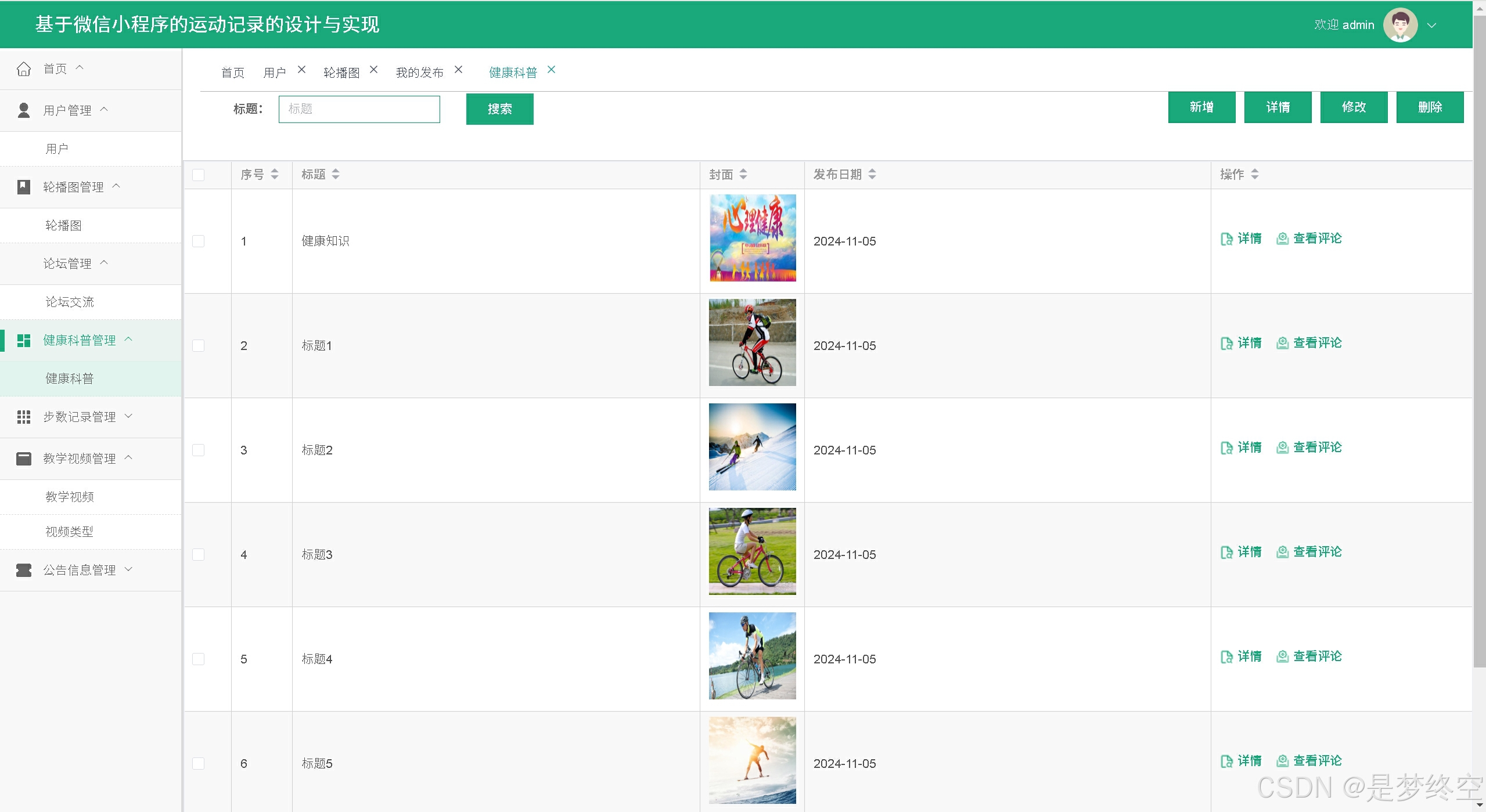Expand the 步数记录管理 menu

(x=80, y=417)
